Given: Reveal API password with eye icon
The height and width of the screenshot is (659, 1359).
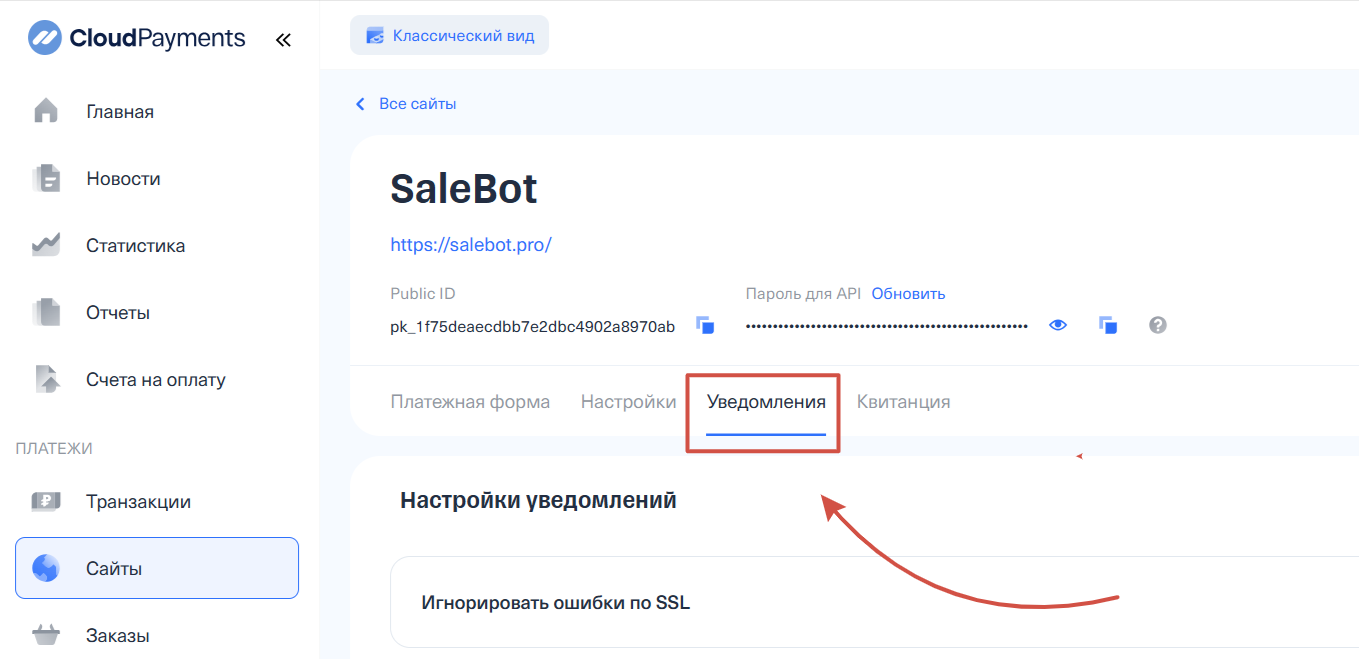Looking at the screenshot, I should [1058, 326].
